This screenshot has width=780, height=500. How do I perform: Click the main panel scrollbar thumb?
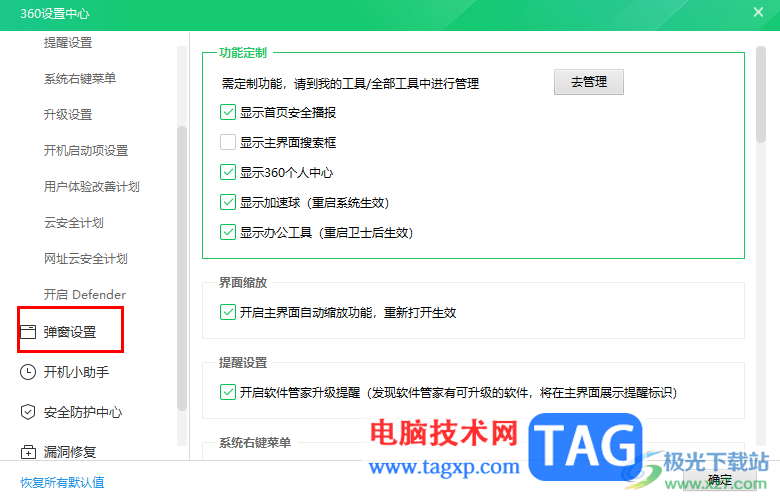coord(761,95)
